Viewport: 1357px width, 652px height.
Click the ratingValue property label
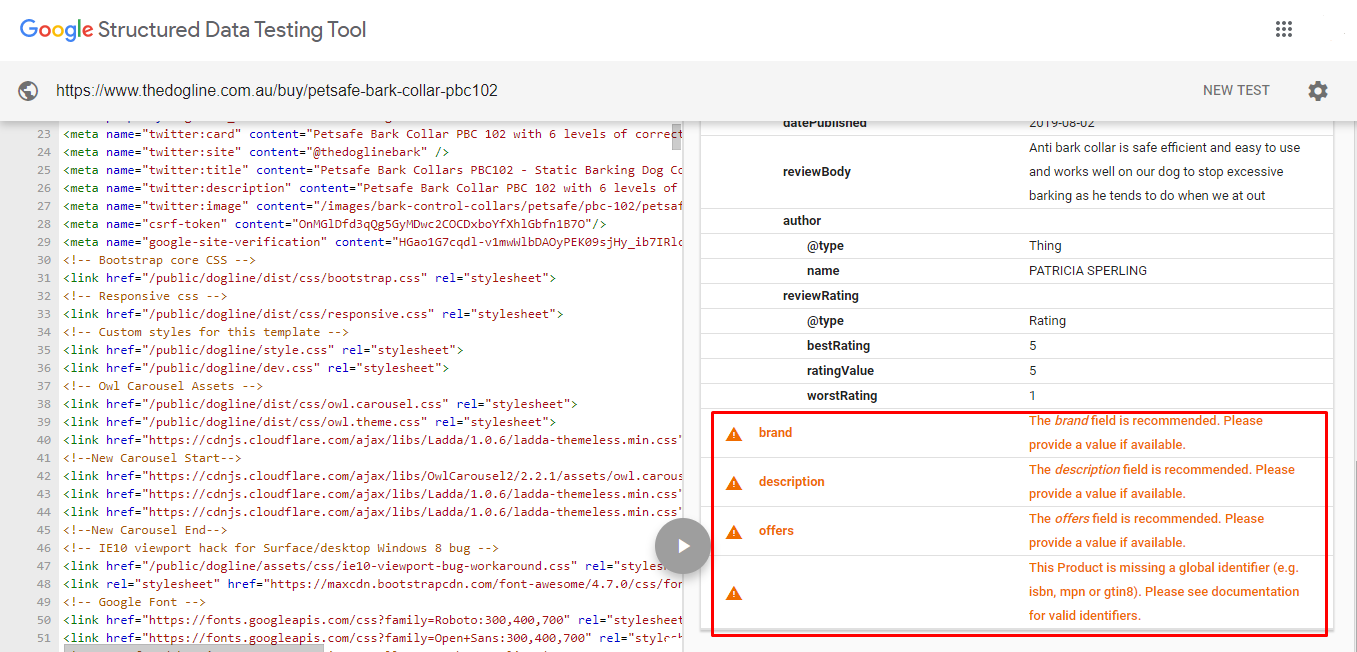pos(840,371)
